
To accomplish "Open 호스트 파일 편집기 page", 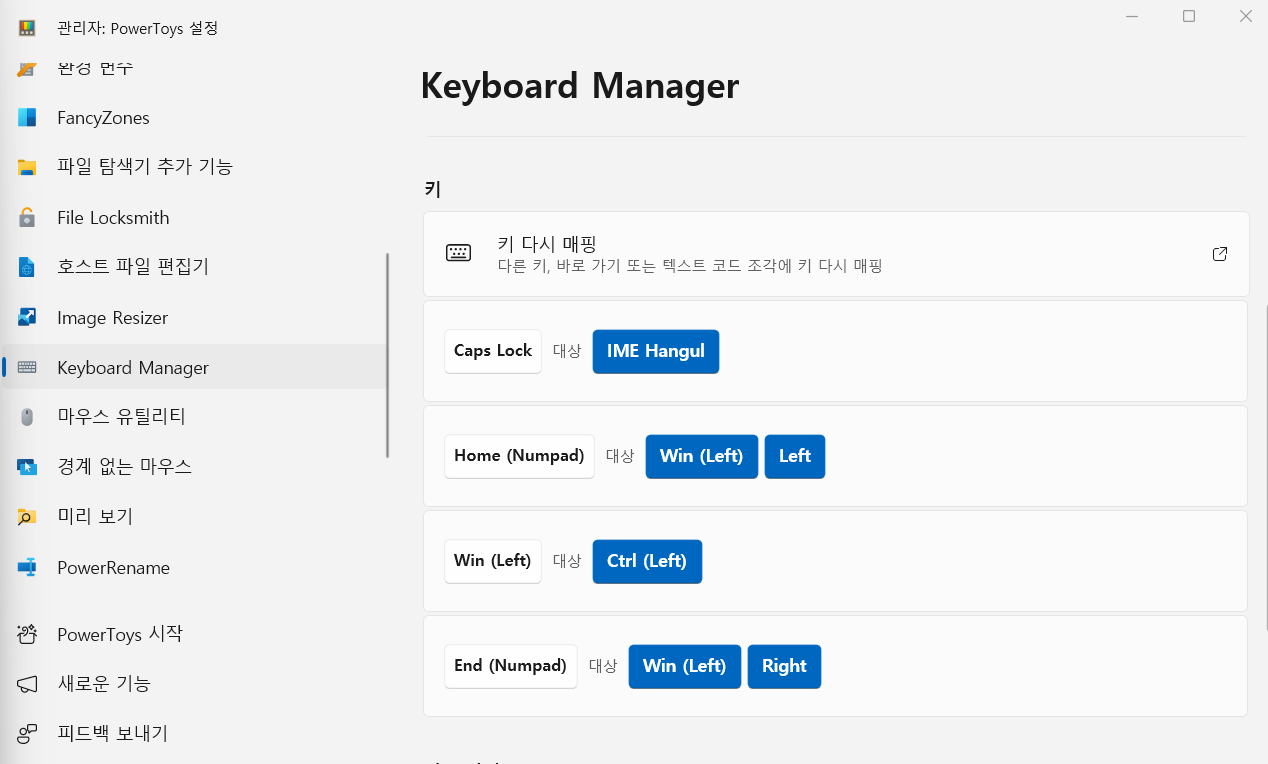I will tap(195, 267).
